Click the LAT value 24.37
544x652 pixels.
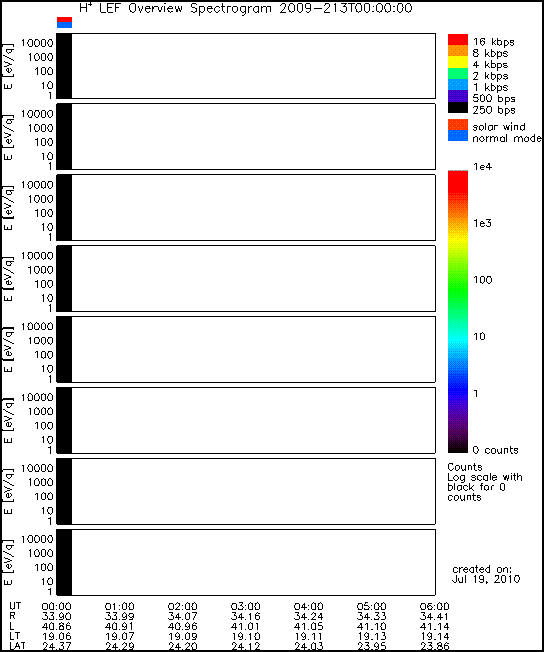click(57, 647)
